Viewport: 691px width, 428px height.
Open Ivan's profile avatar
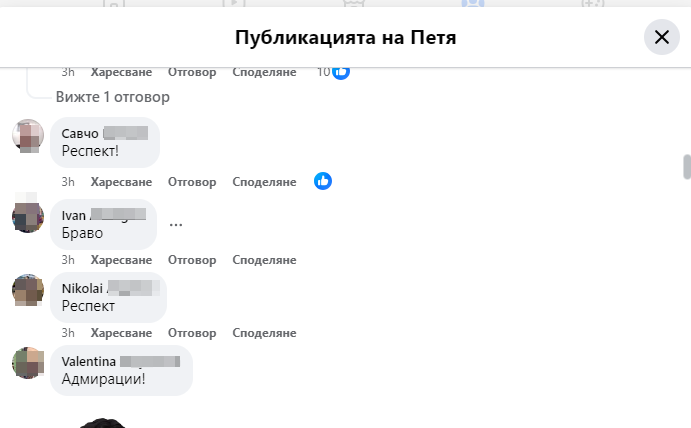[x=28, y=216]
